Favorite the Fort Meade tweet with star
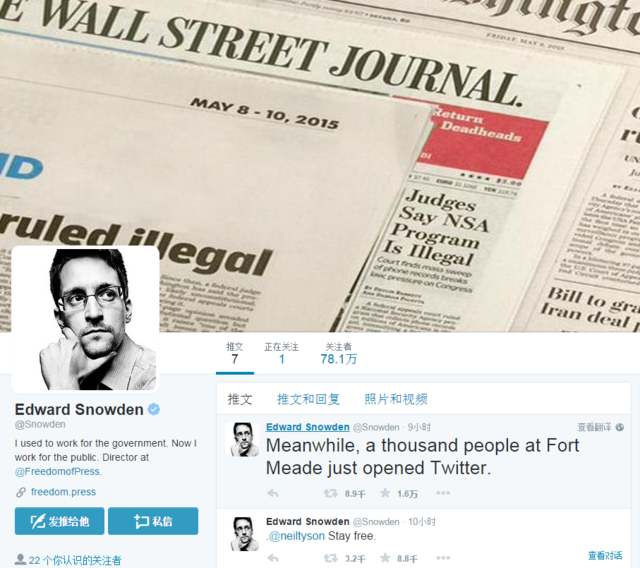640x568 pixels. click(x=385, y=493)
